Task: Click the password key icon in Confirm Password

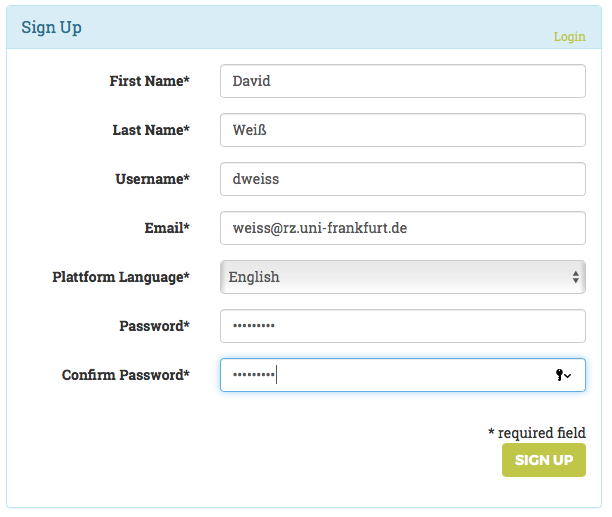Action: coord(563,375)
